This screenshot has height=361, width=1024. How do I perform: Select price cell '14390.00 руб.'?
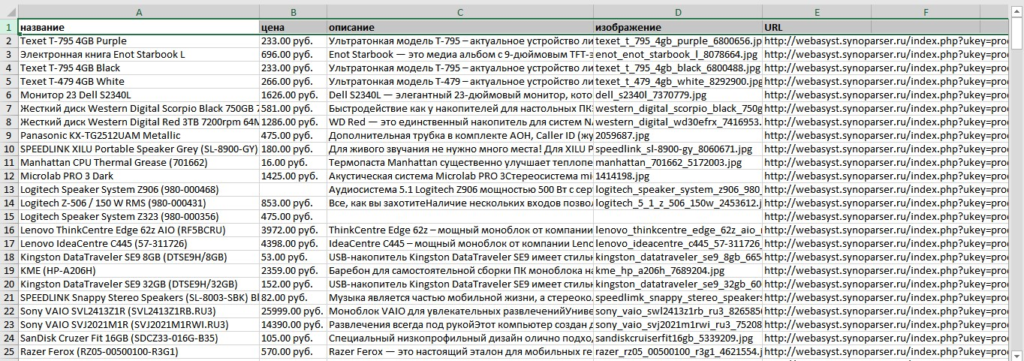point(293,324)
